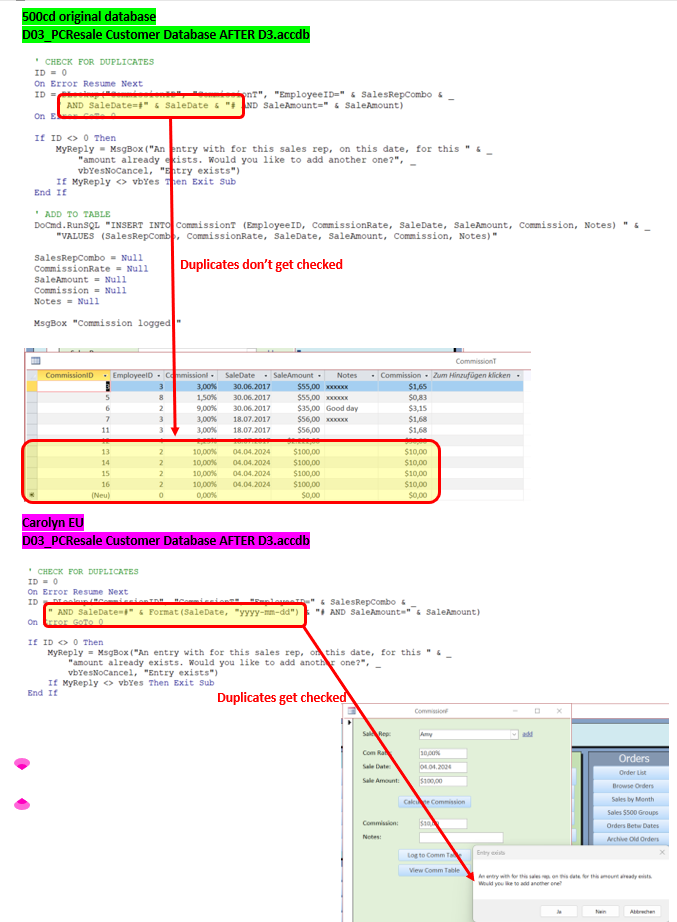
Task: Open the Sales Rep combo box dropdown
Action: [x=514, y=733]
